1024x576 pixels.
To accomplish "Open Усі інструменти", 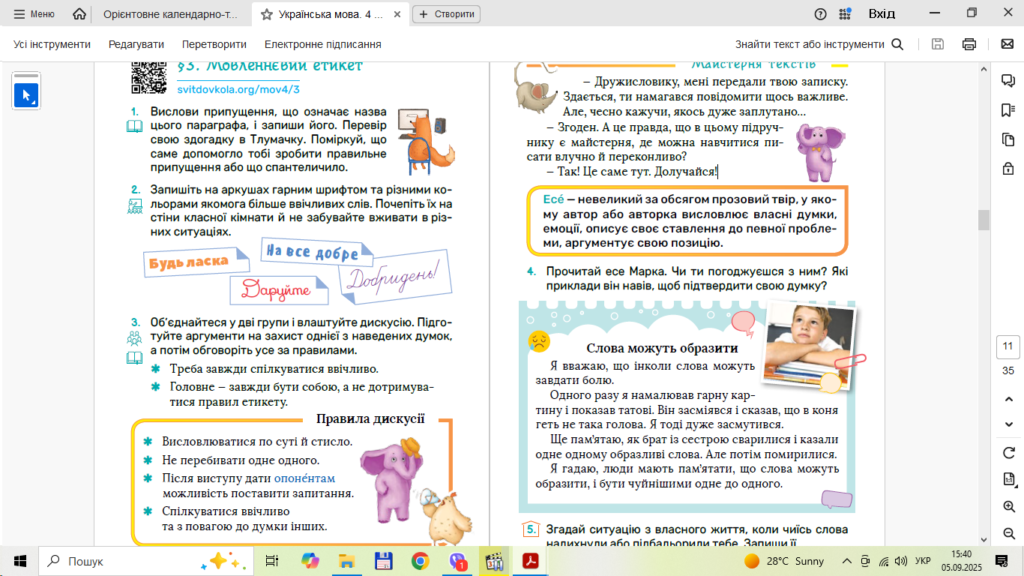I will coord(52,44).
